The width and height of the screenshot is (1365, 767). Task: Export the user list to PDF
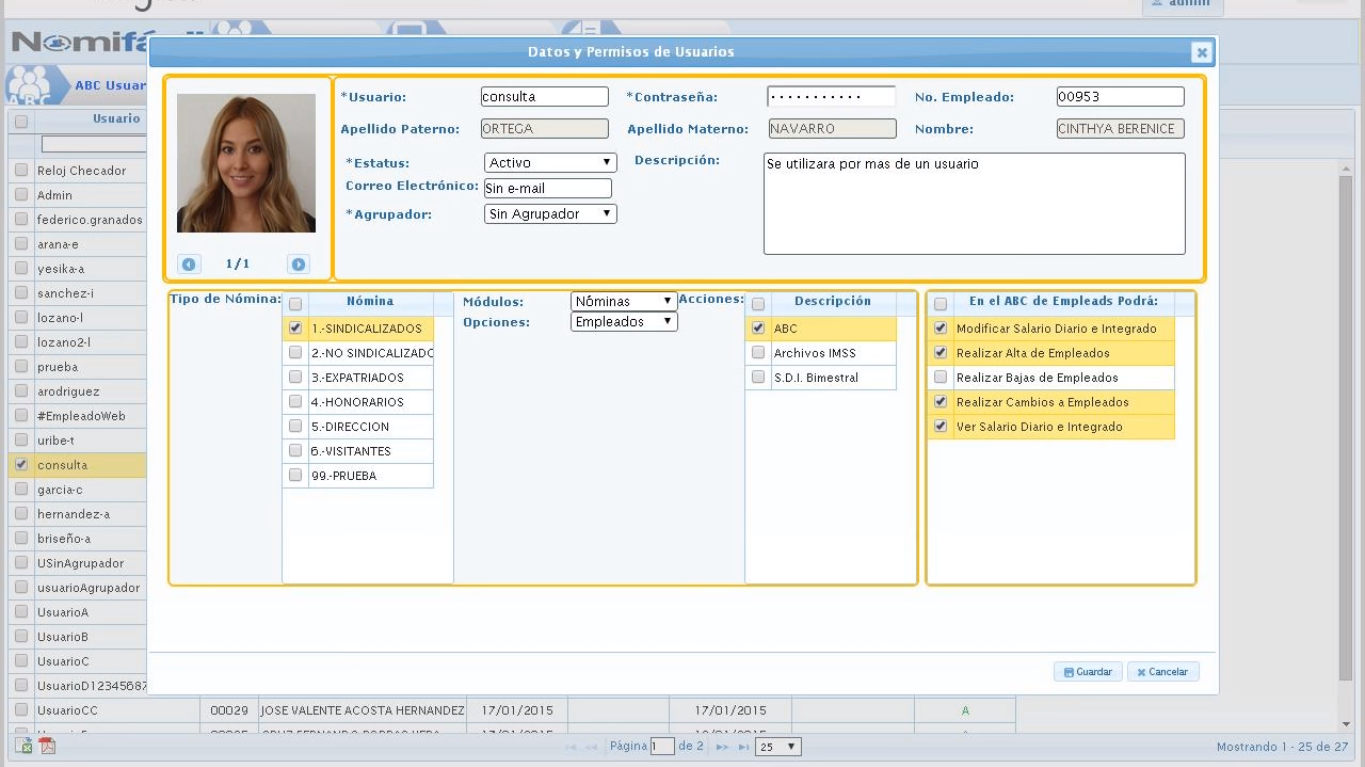pyautogui.click(x=47, y=747)
